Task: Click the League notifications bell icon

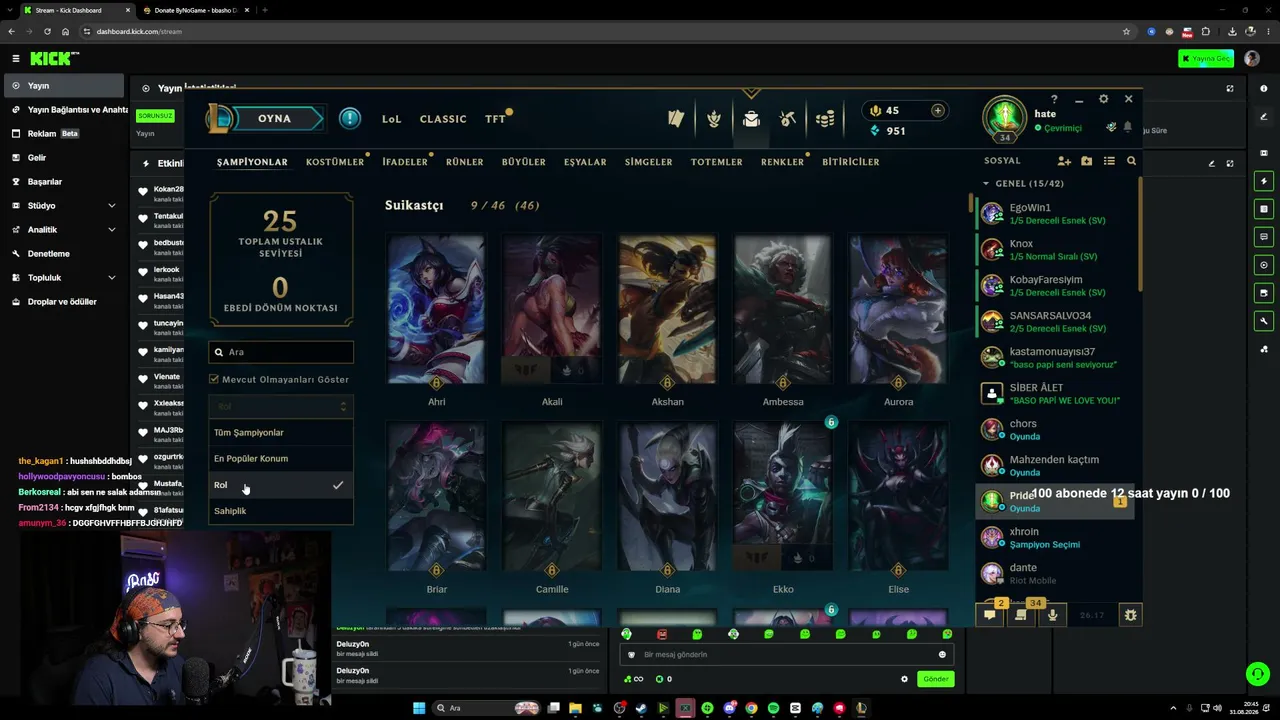Action: click(1128, 127)
